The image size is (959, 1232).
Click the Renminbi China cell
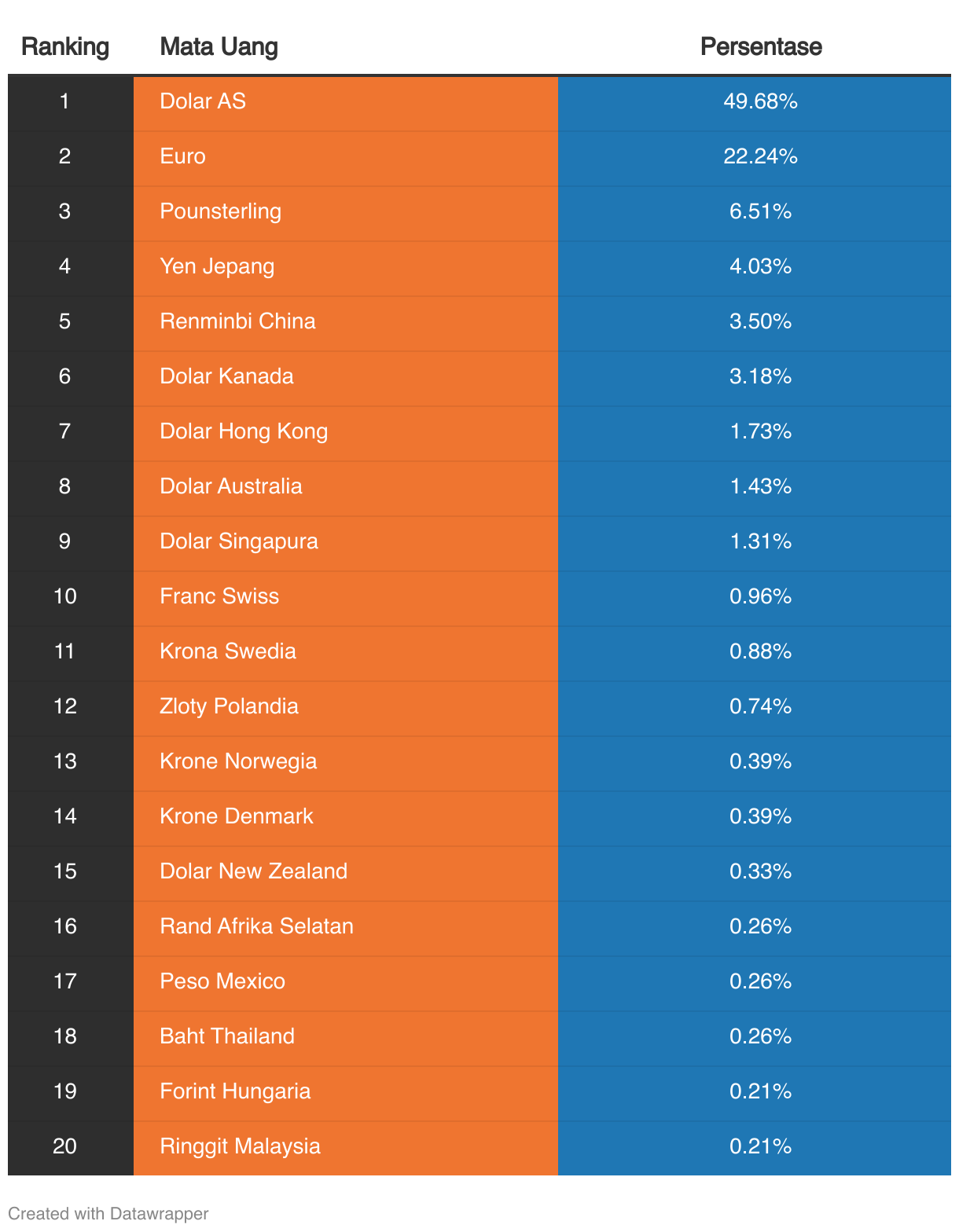(237, 321)
